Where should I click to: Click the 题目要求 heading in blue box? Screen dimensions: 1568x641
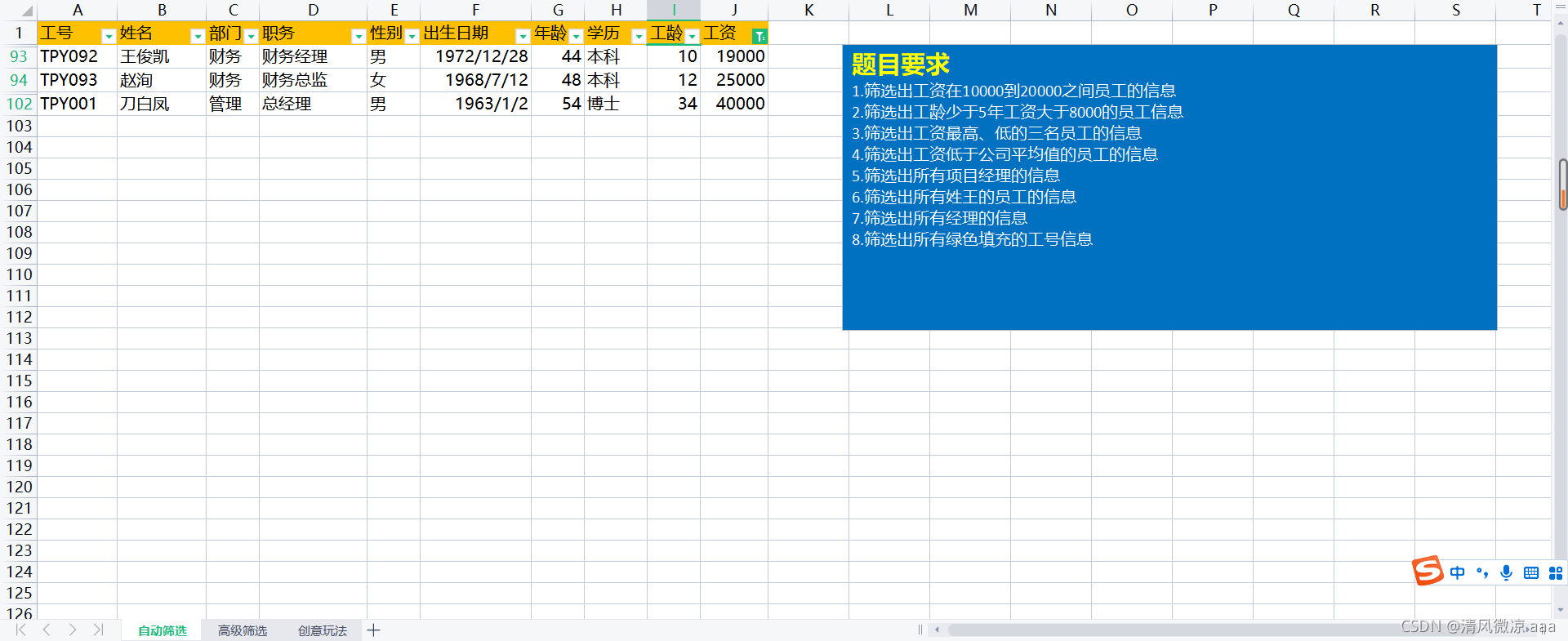pos(900,65)
